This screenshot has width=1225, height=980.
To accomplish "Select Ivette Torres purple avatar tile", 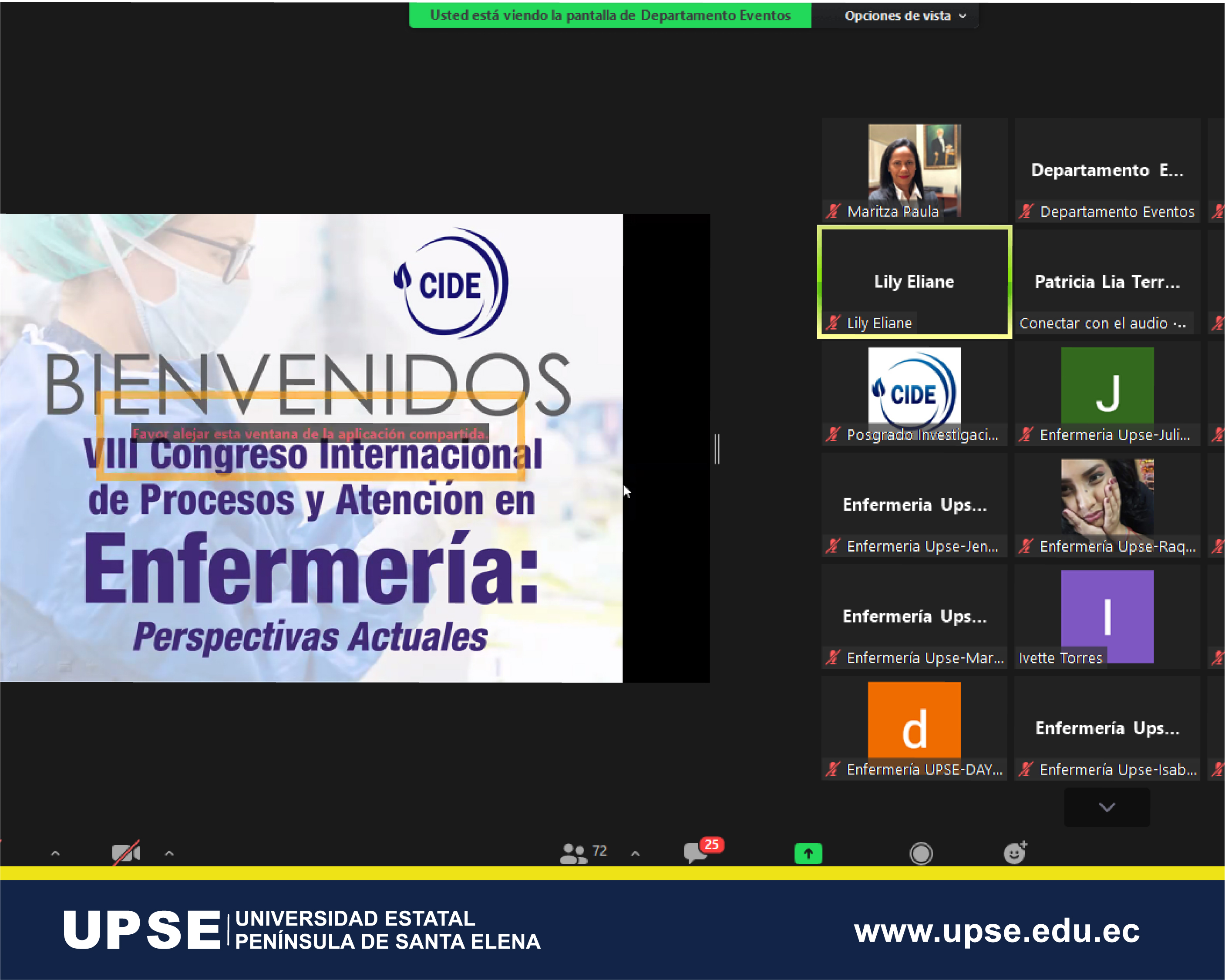I will click(x=1107, y=616).
